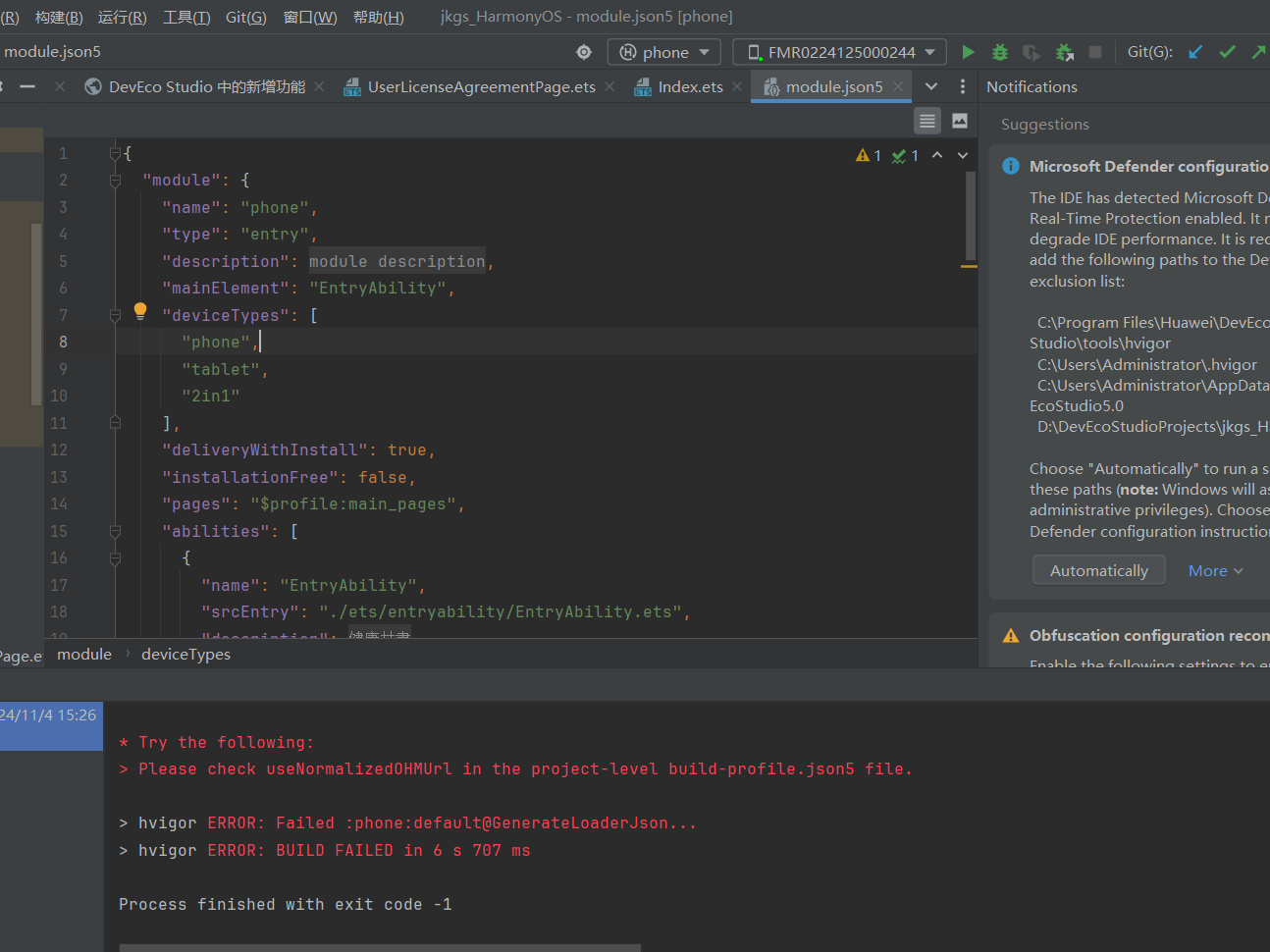Viewport: 1270px width, 952px height.
Task: Open the 工具(T) menu
Action: point(186,17)
